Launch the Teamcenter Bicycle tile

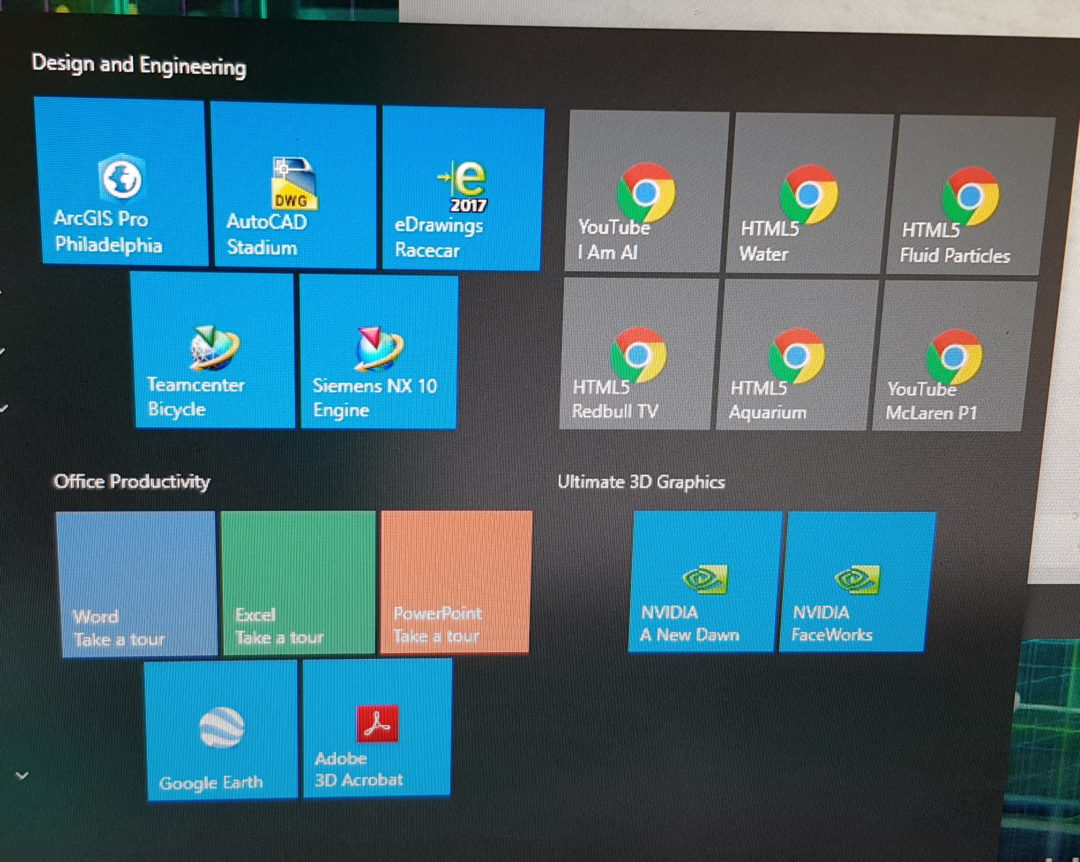coord(212,350)
